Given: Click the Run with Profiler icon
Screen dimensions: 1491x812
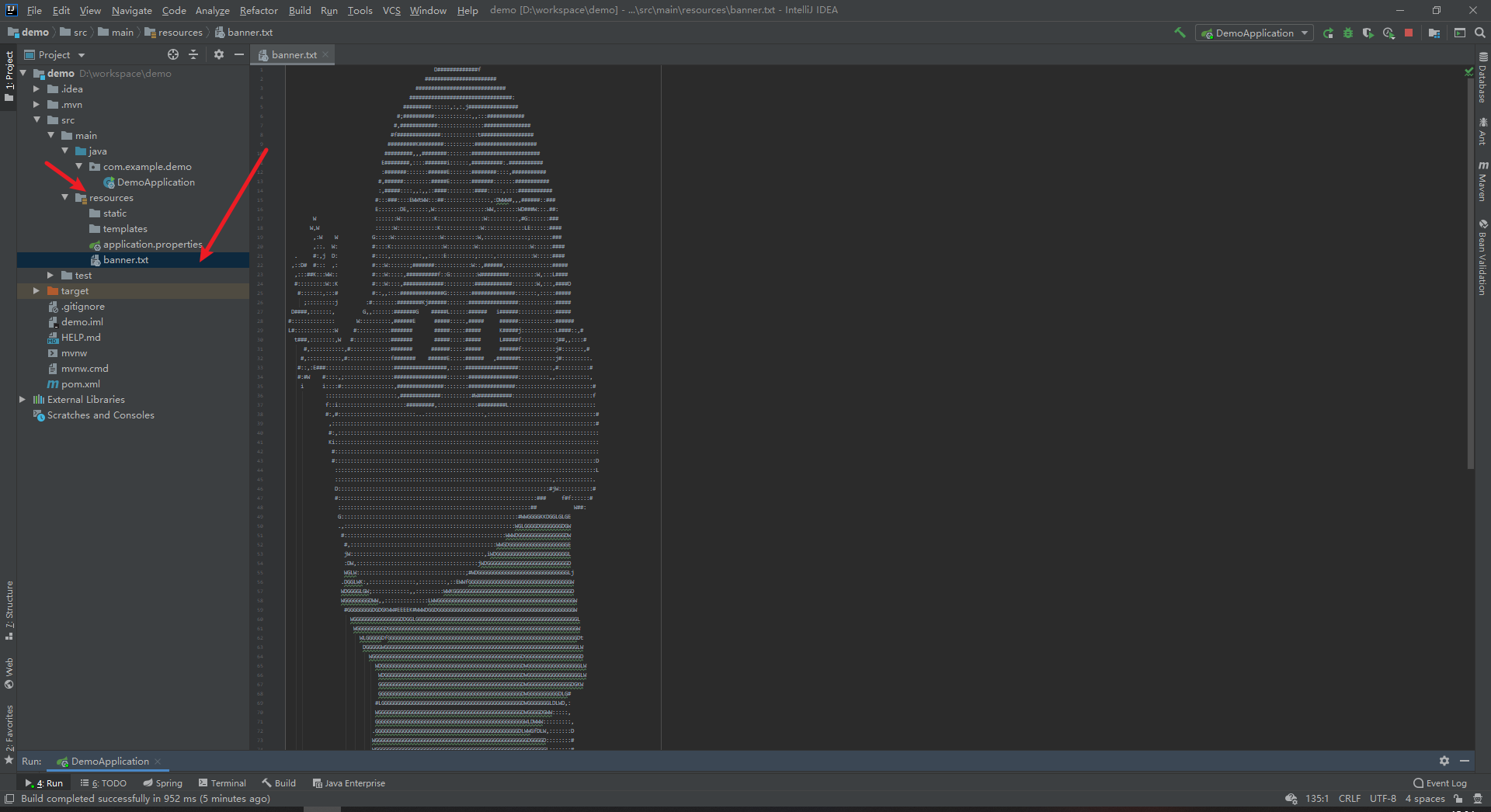Looking at the screenshot, I should click(1388, 33).
